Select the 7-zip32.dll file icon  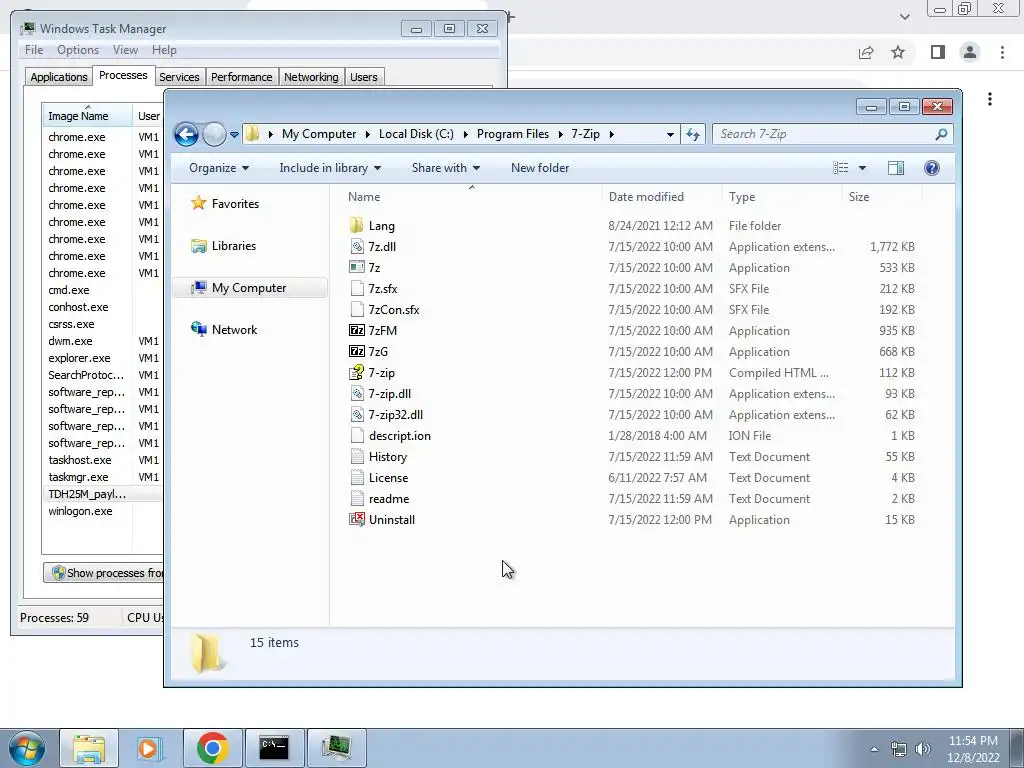coord(357,414)
